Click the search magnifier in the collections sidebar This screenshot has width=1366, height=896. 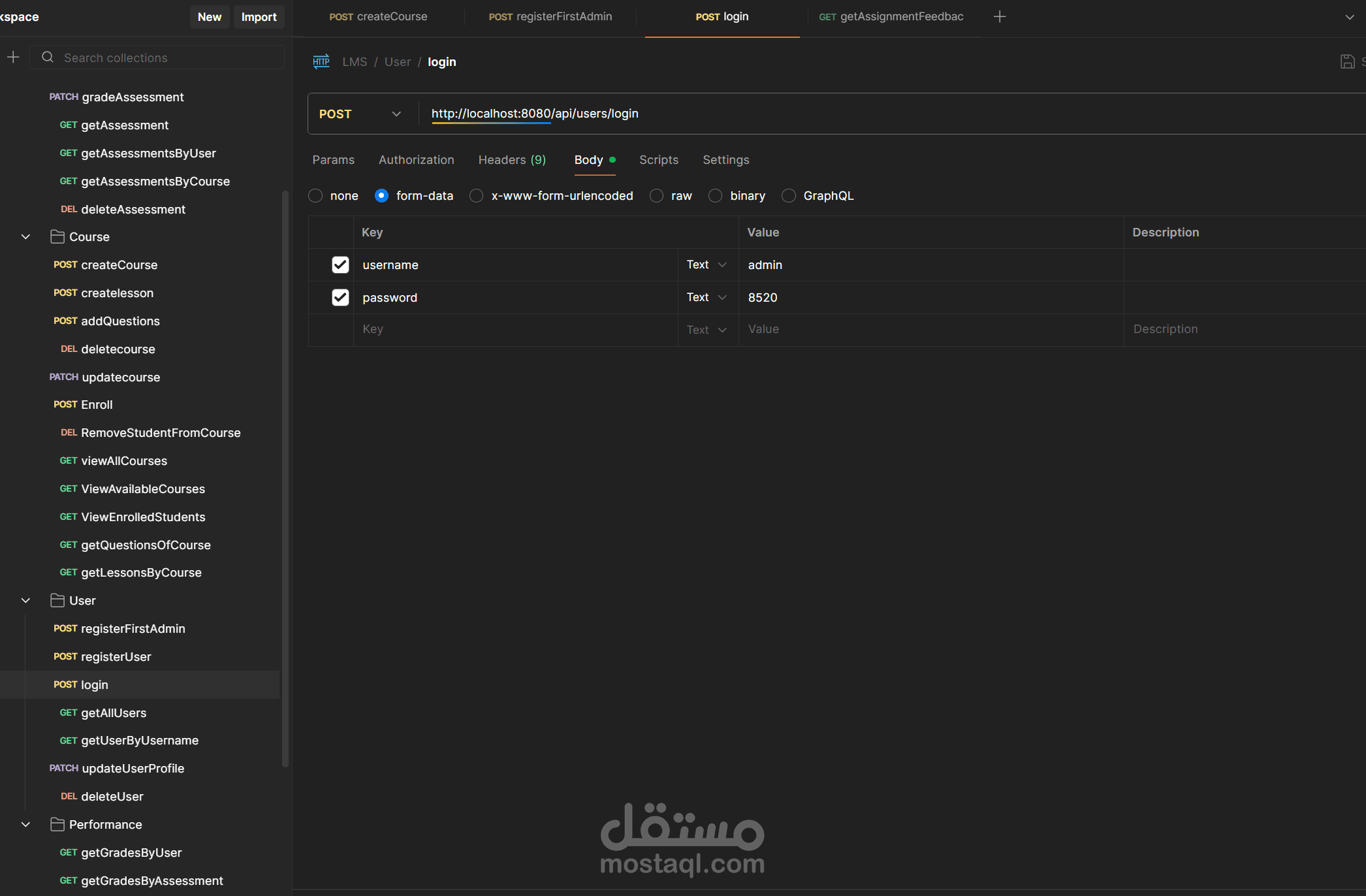(47, 57)
